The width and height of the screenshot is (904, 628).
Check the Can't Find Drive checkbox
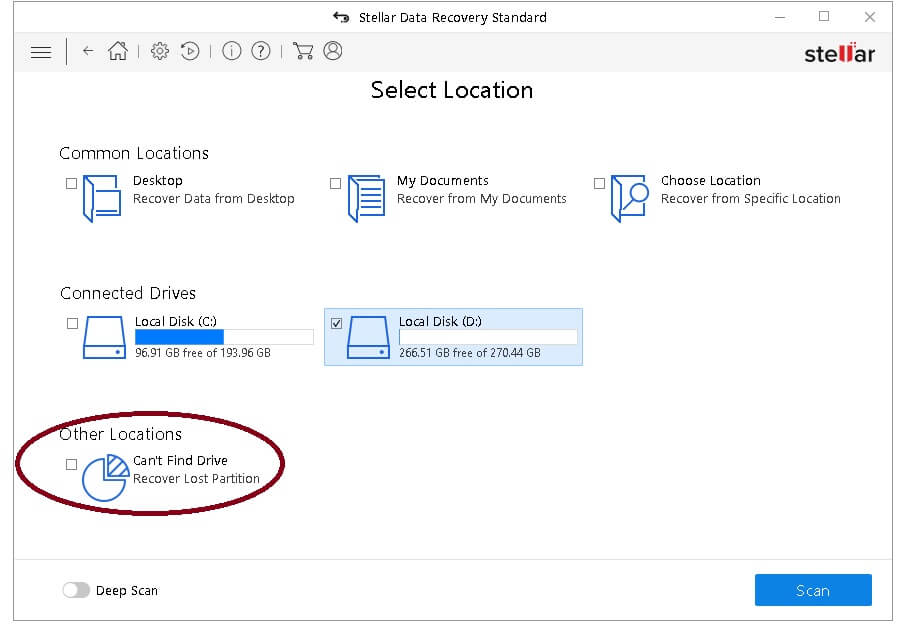(x=71, y=464)
